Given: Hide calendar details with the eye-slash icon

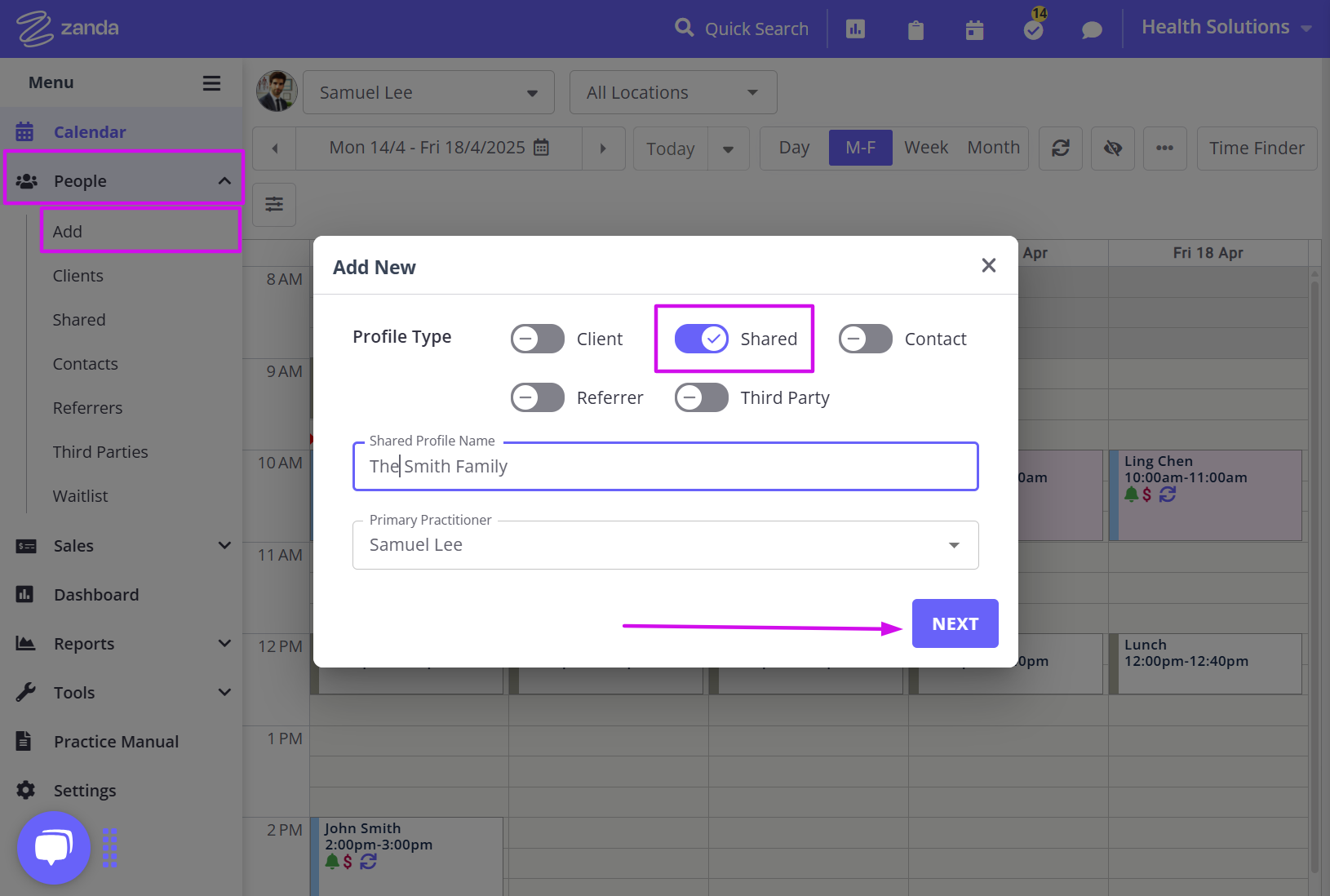Looking at the screenshot, I should click(1112, 148).
